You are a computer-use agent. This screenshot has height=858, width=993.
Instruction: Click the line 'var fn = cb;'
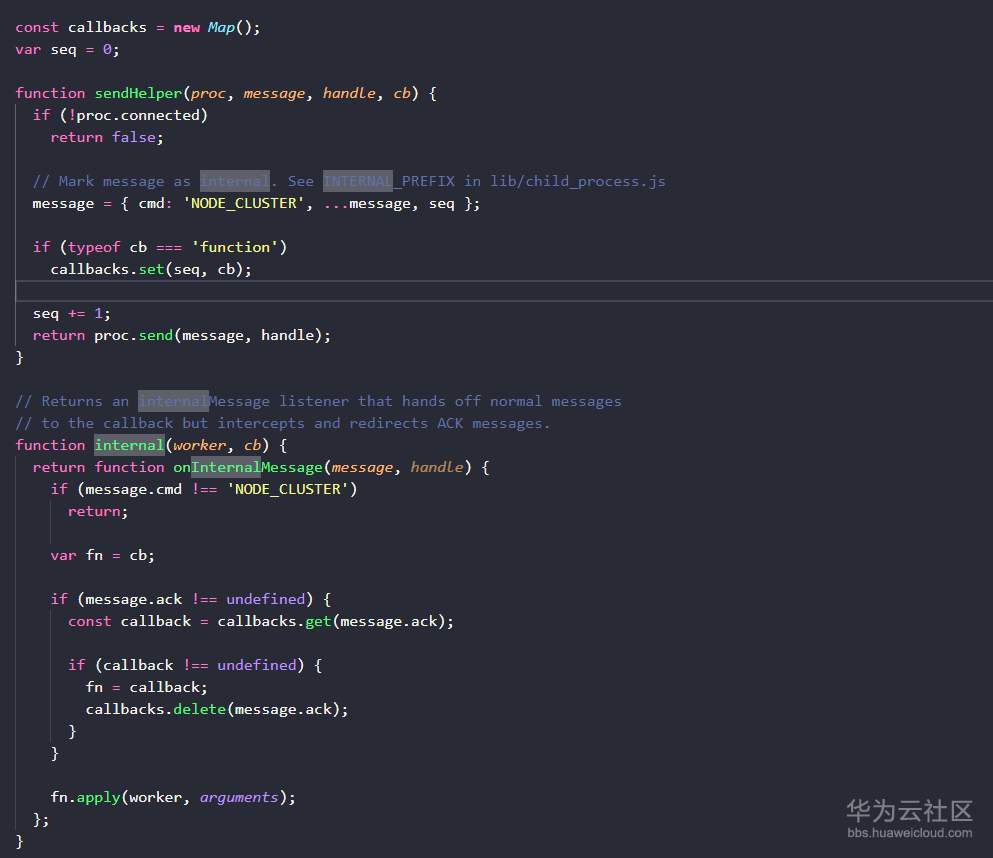point(103,555)
